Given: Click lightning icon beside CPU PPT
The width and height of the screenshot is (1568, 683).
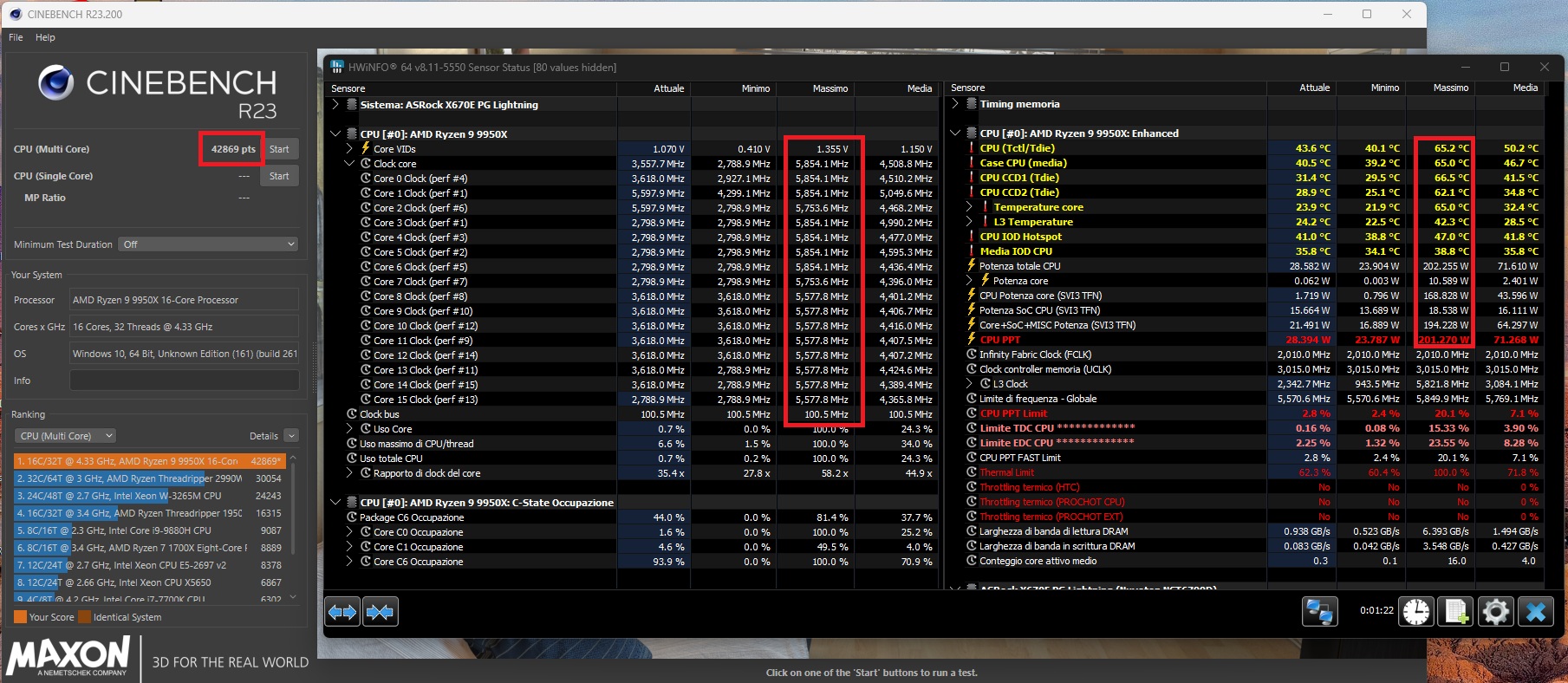Looking at the screenshot, I should pos(972,339).
